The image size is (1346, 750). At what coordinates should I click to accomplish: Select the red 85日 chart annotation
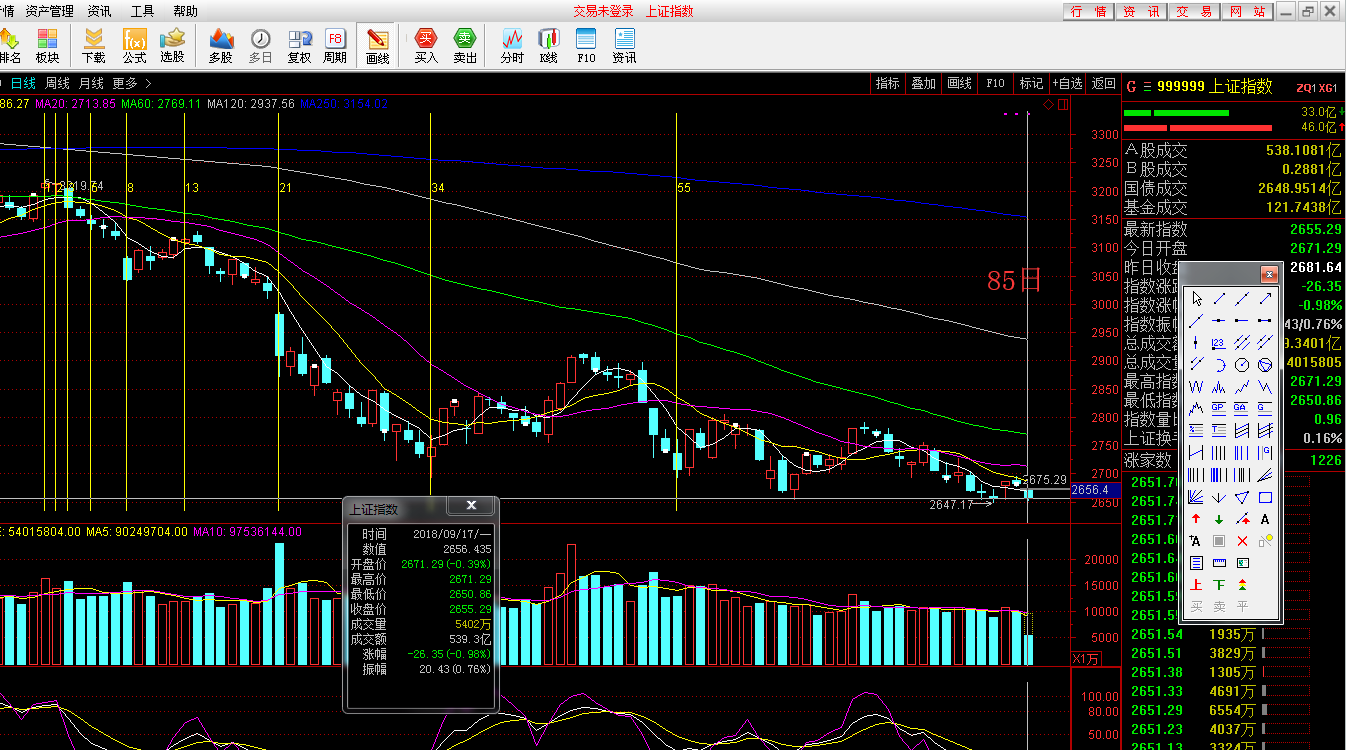(x=1014, y=281)
